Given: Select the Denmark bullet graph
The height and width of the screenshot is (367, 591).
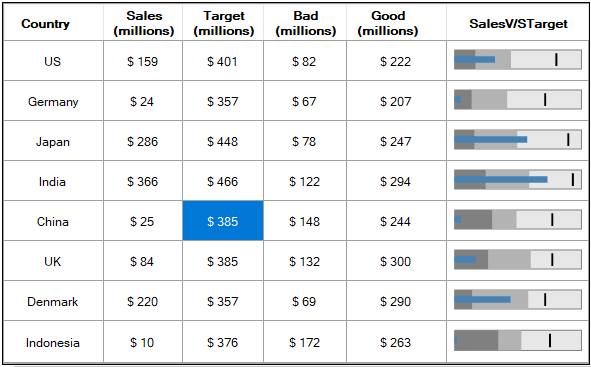Looking at the screenshot, I should (x=518, y=300).
